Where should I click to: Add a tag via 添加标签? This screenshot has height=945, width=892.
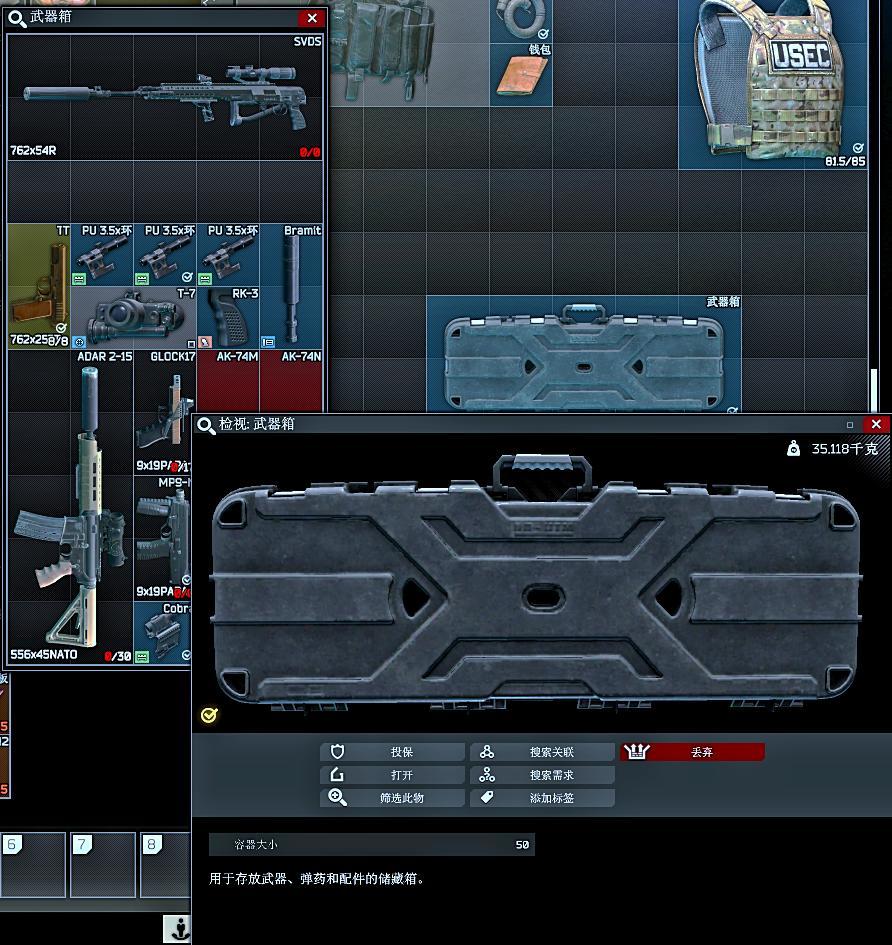(542, 798)
